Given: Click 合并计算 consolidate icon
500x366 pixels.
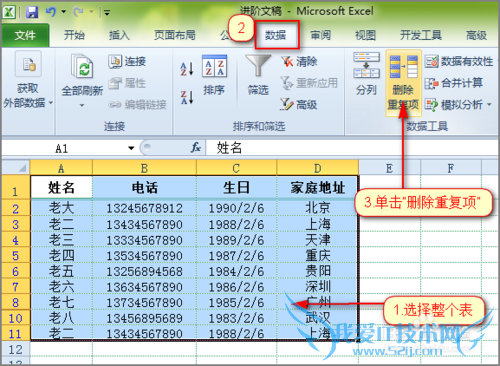Looking at the screenshot, I should (x=431, y=83).
